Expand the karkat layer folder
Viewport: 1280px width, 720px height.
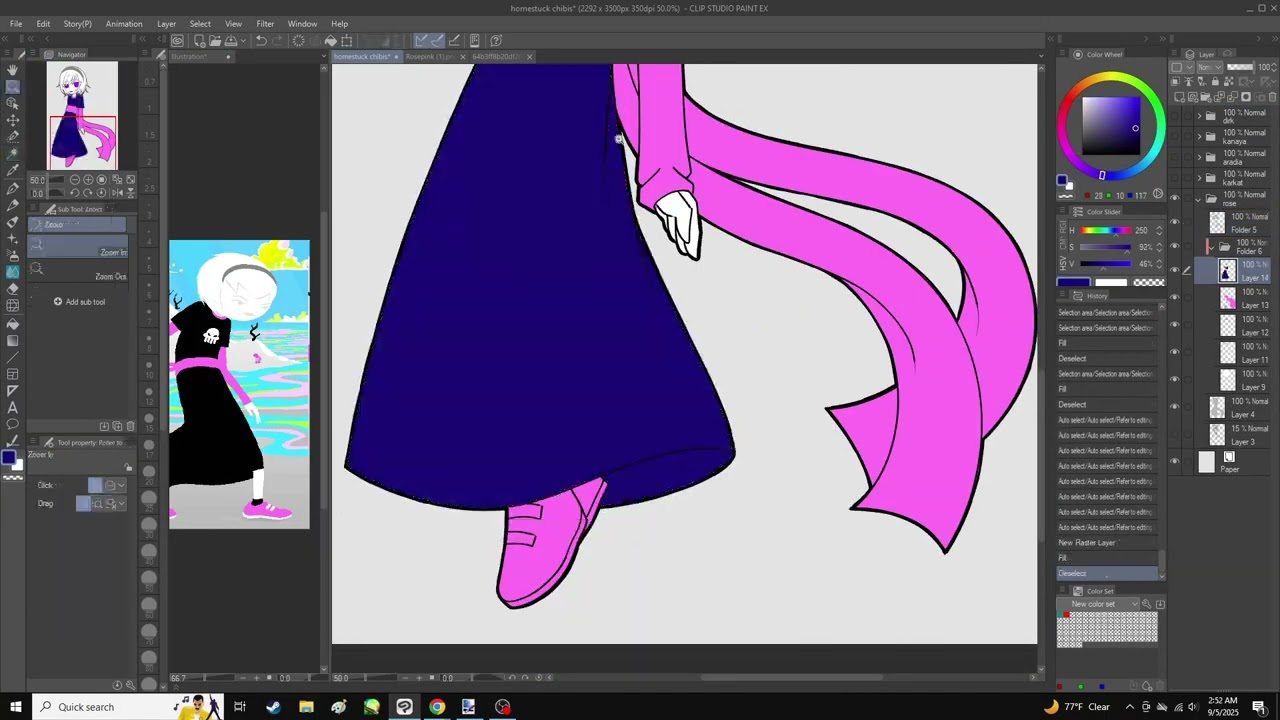[x=1199, y=177]
